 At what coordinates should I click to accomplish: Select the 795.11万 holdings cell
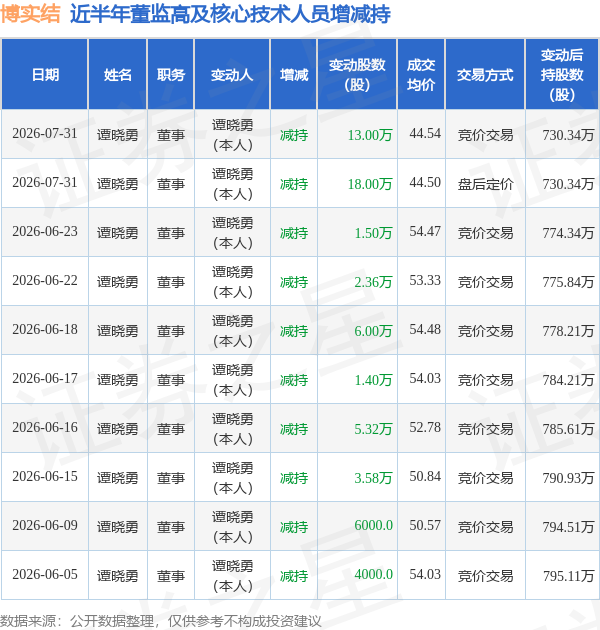[x=568, y=576]
